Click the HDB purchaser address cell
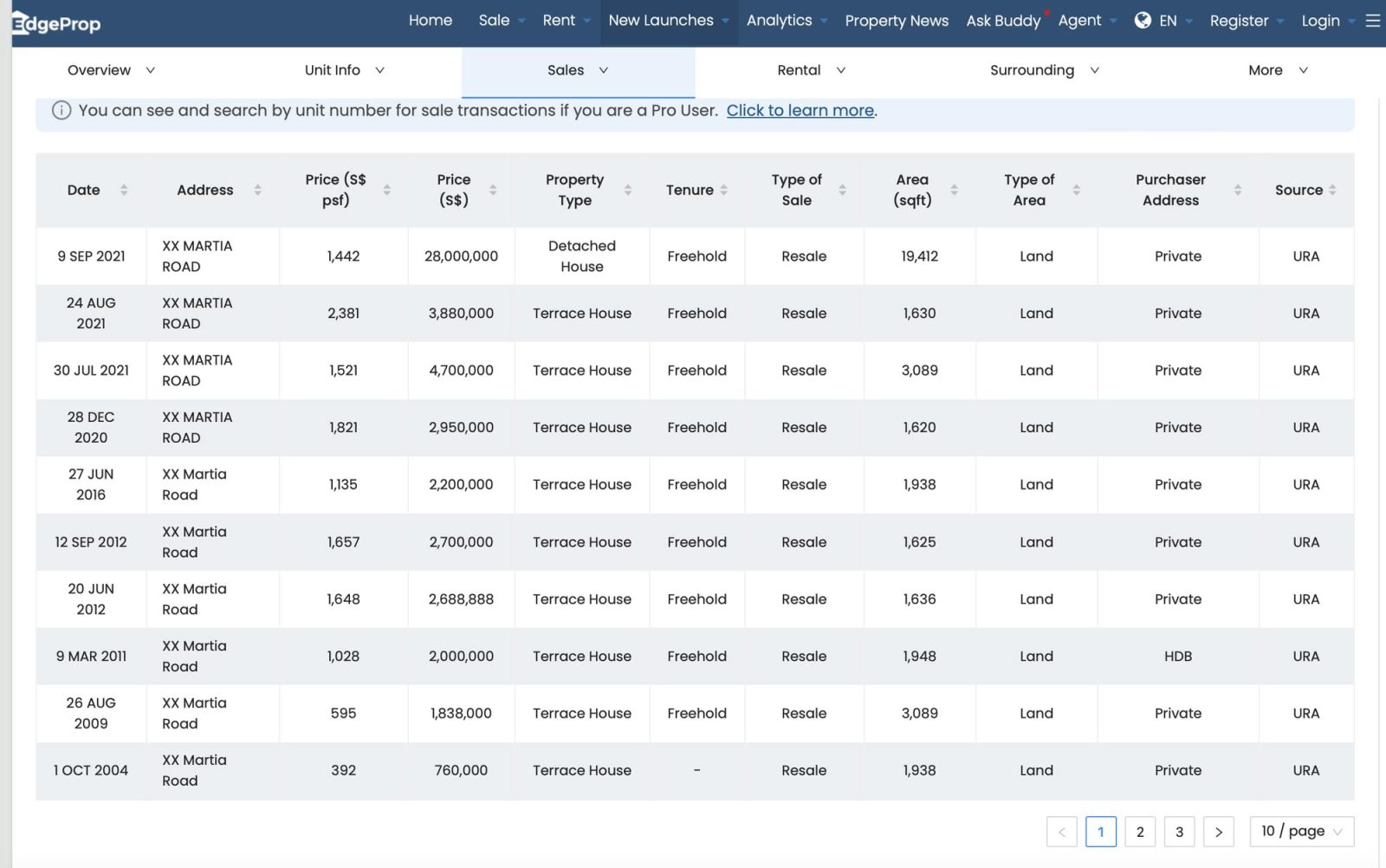Image resolution: width=1386 pixels, height=868 pixels. point(1178,657)
